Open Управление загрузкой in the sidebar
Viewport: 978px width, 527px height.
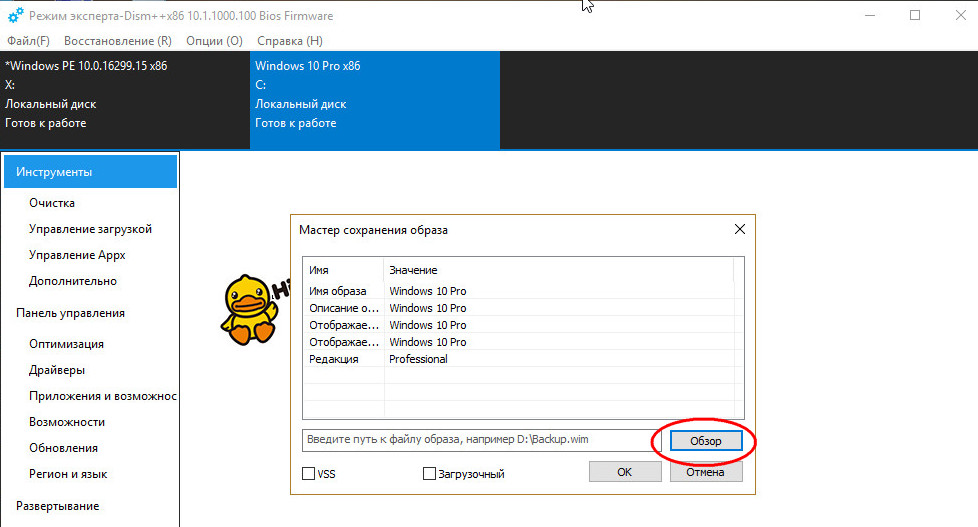coord(90,229)
